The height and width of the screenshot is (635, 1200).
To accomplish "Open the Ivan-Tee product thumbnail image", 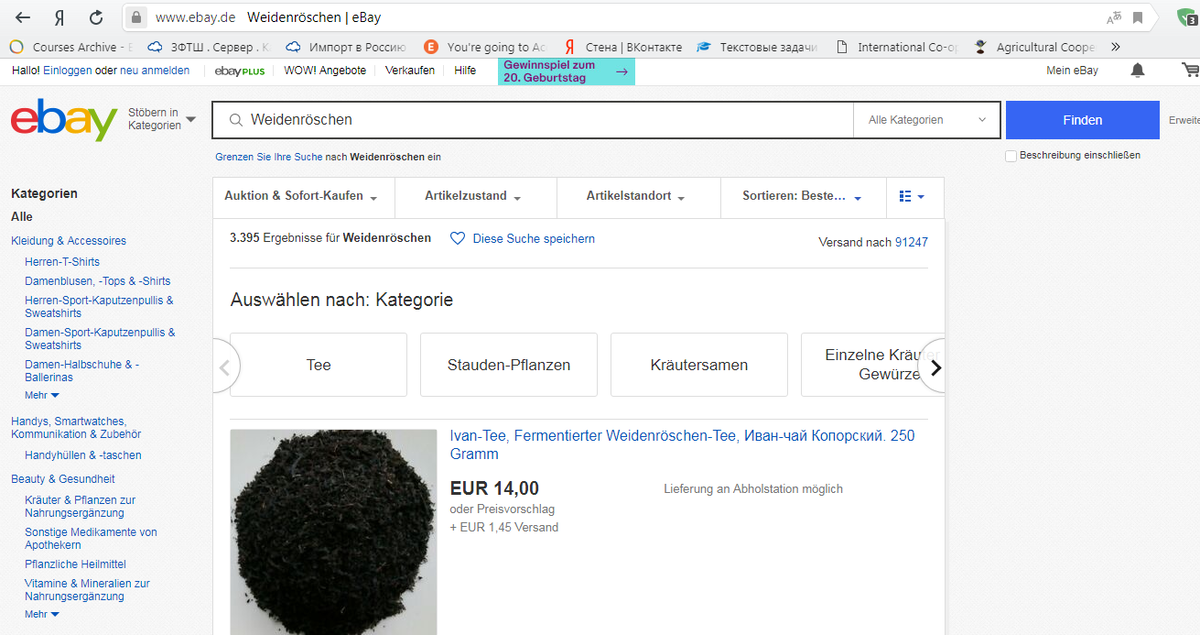I will [x=333, y=532].
